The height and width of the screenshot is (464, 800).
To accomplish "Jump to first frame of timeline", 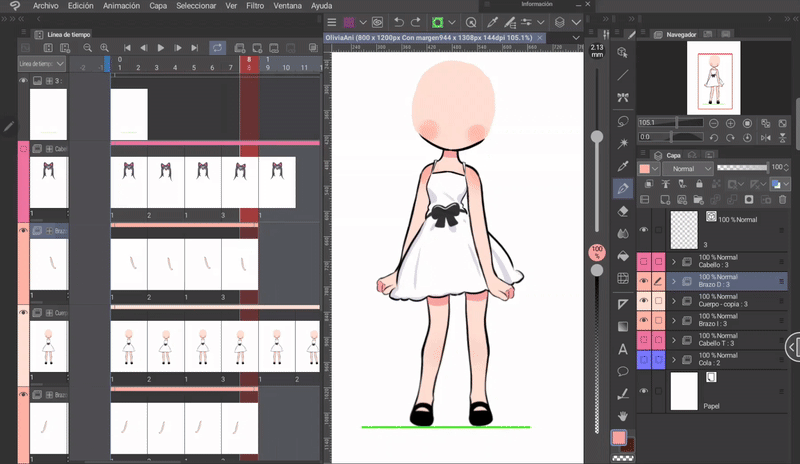I will (127, 47).
